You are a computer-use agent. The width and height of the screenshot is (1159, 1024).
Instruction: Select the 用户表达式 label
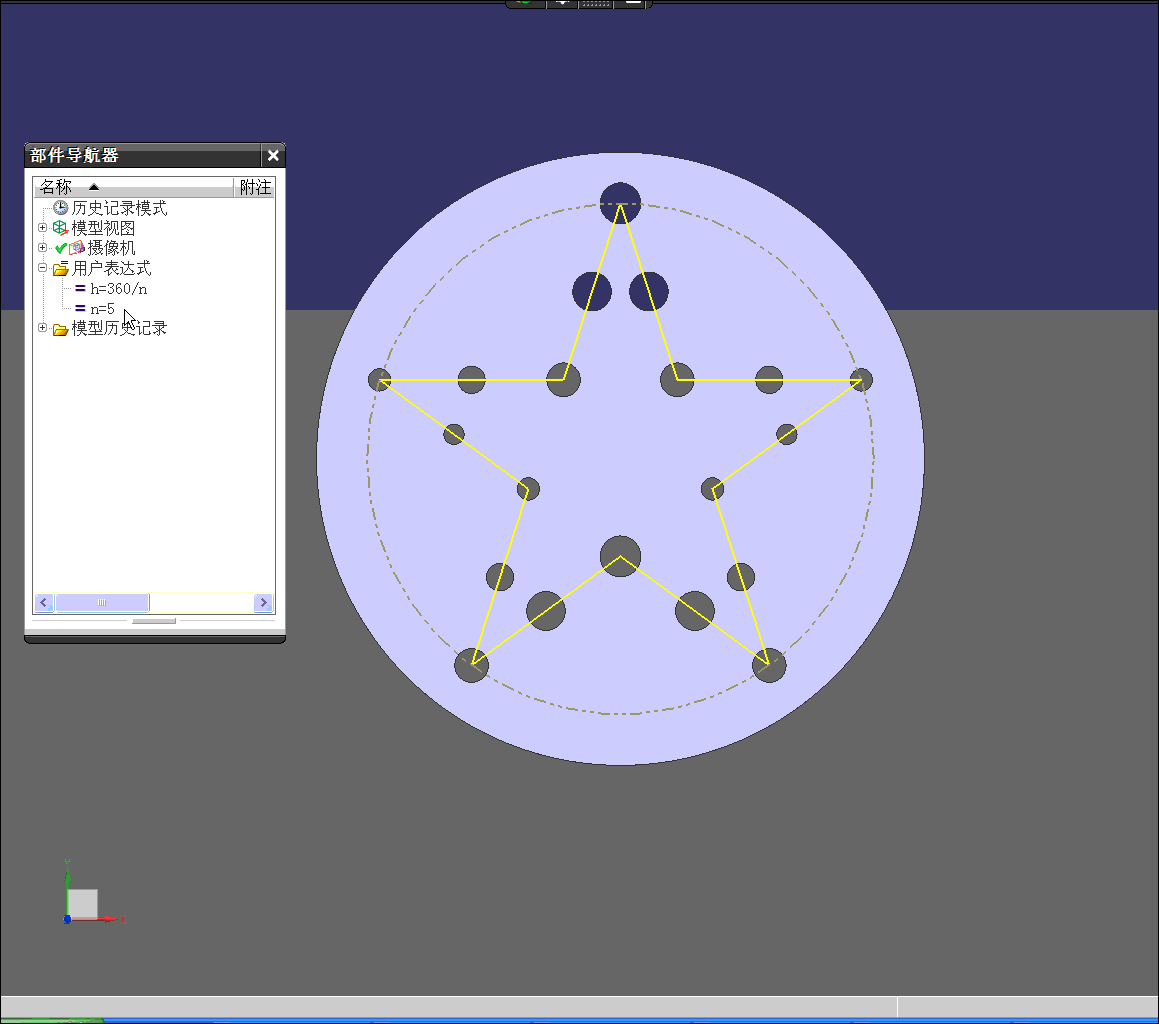[x=112, y=268]
